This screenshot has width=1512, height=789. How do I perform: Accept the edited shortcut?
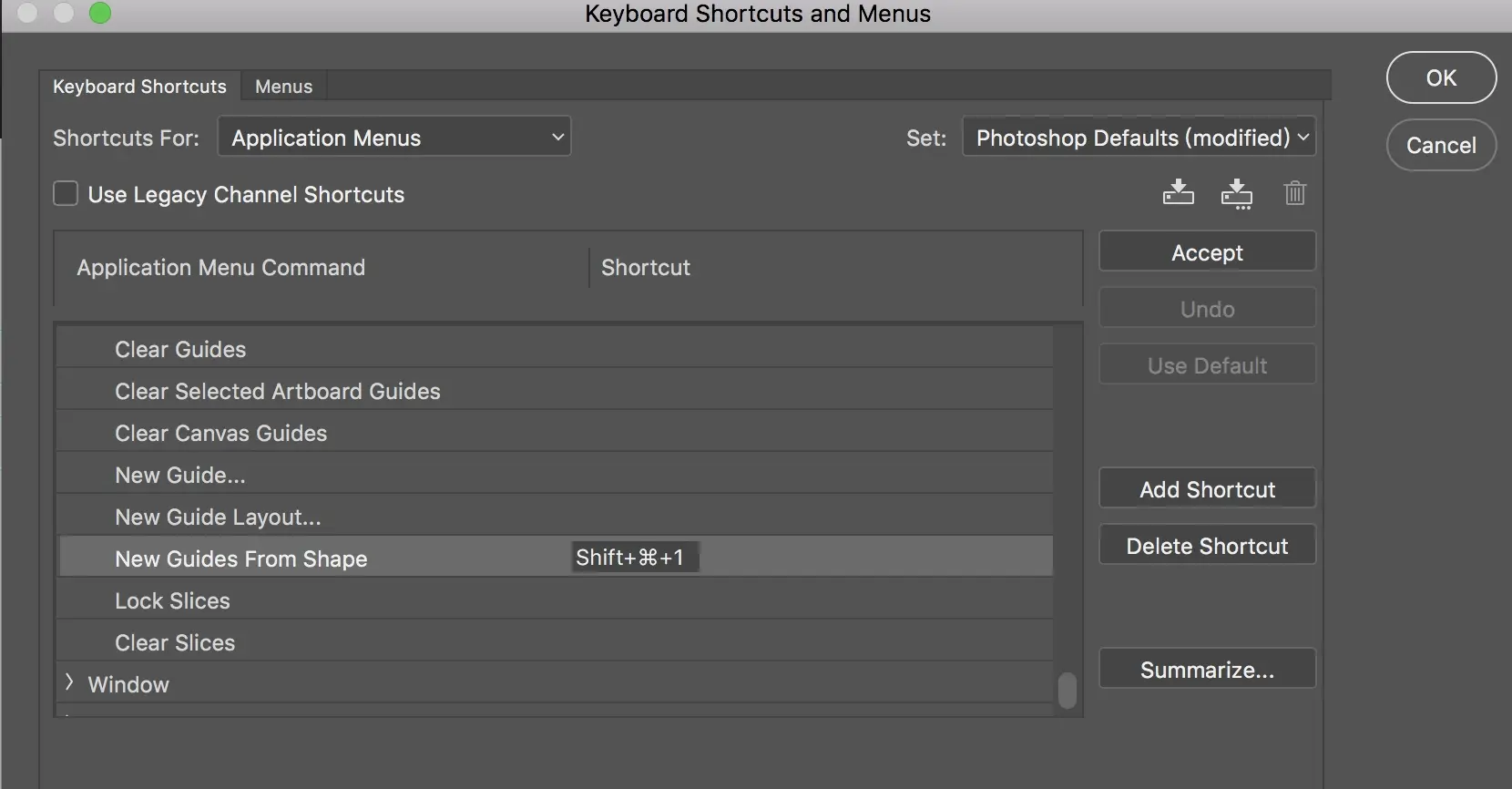coord(1207,252)
